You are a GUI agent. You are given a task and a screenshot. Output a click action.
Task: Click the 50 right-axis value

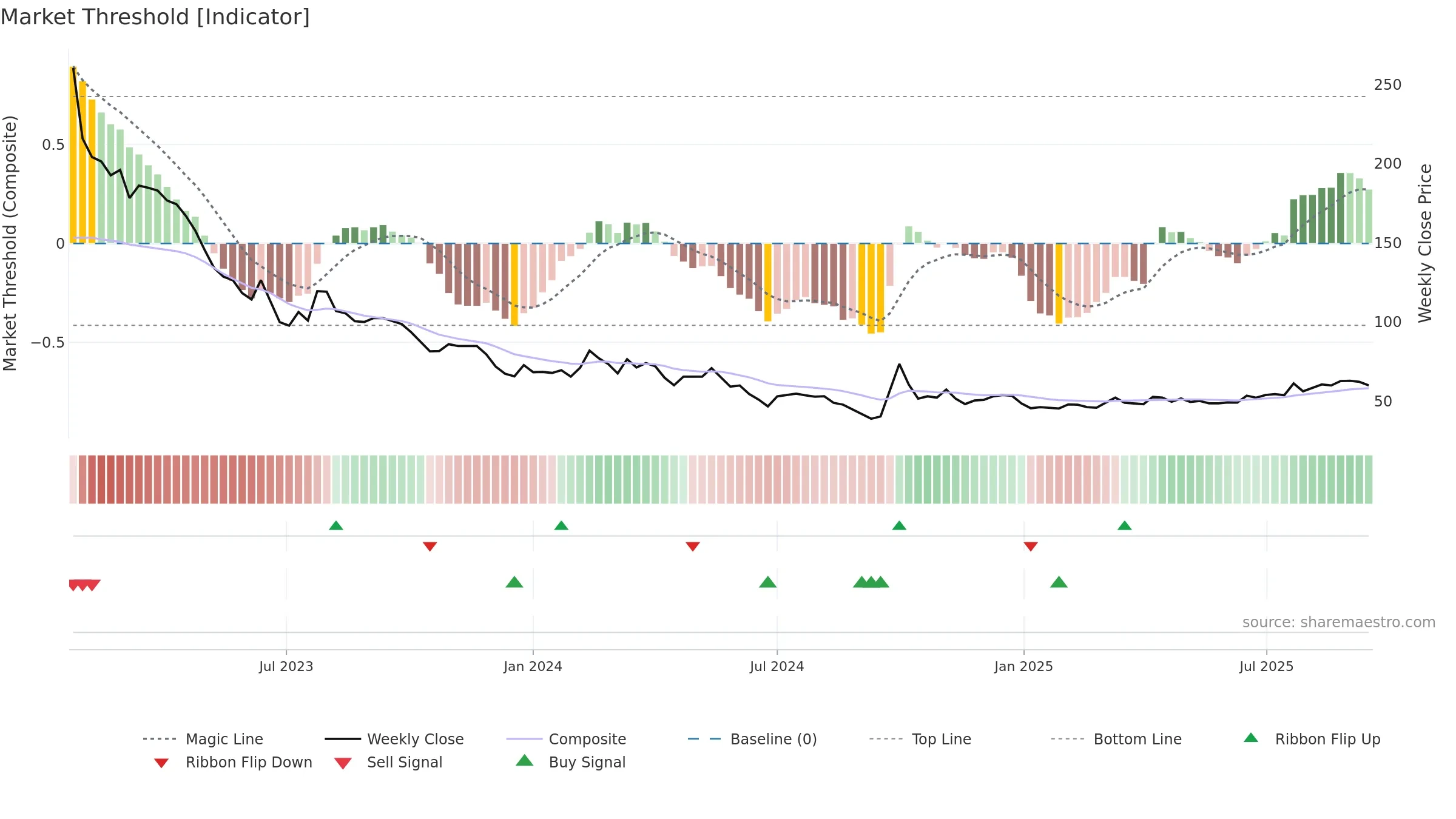[1383, 402]
